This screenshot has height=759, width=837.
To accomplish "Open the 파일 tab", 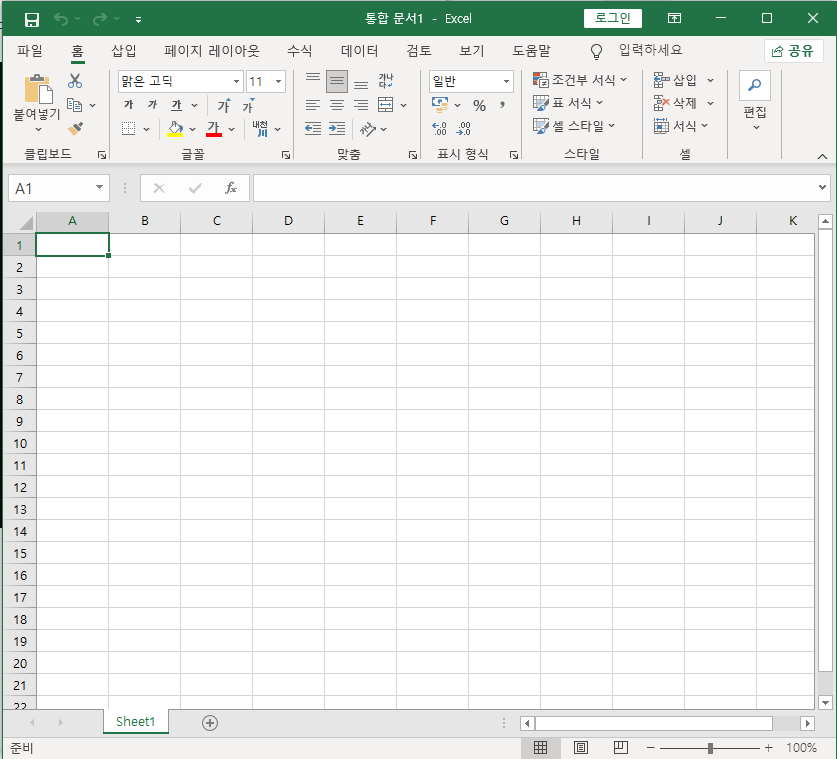I will pos(29,51).
